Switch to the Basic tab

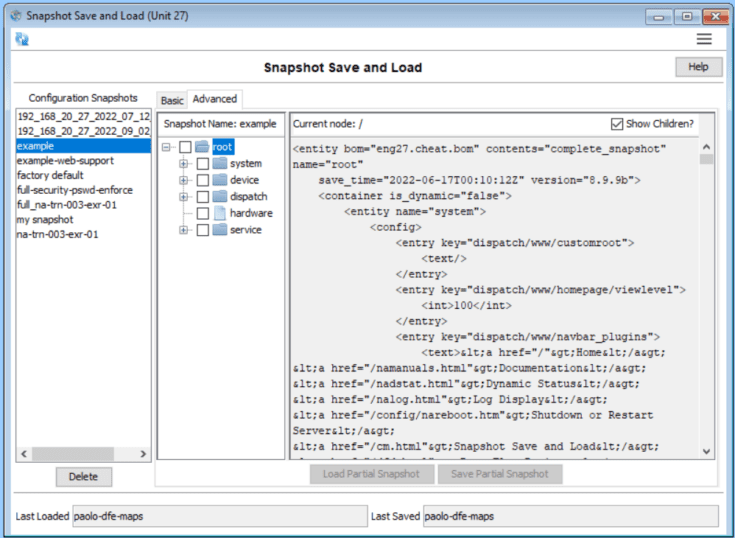[x=172, y=100]
